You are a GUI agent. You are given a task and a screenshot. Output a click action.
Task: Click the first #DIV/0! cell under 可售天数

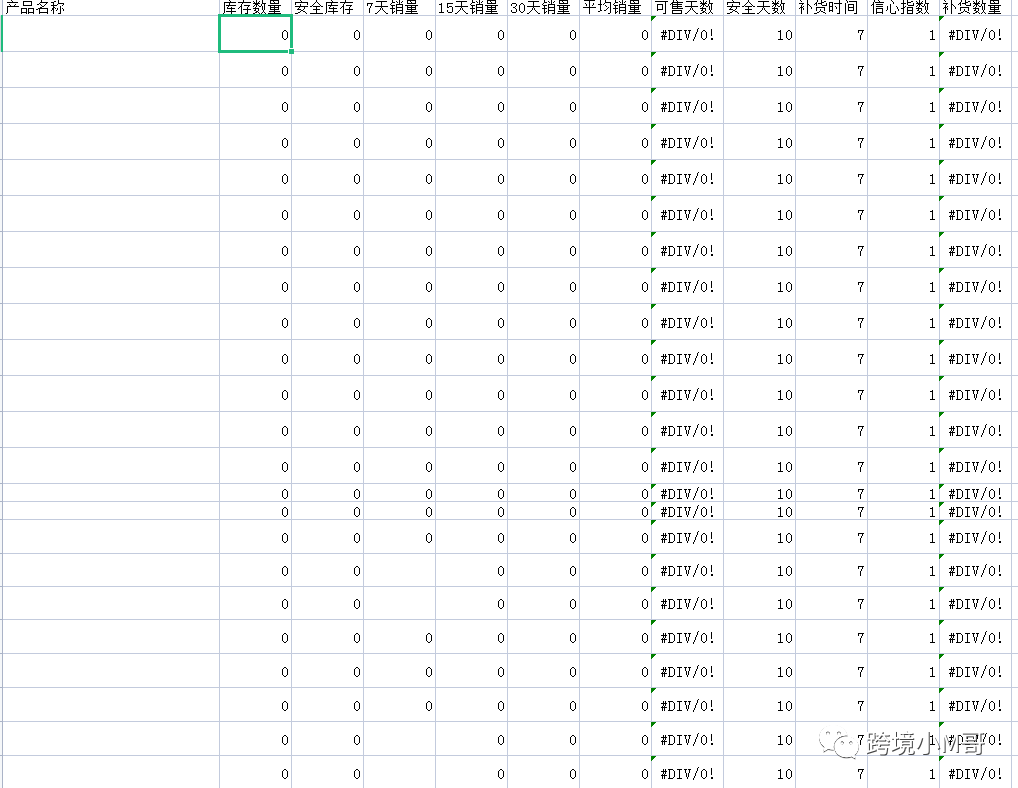tap(687, 35)
